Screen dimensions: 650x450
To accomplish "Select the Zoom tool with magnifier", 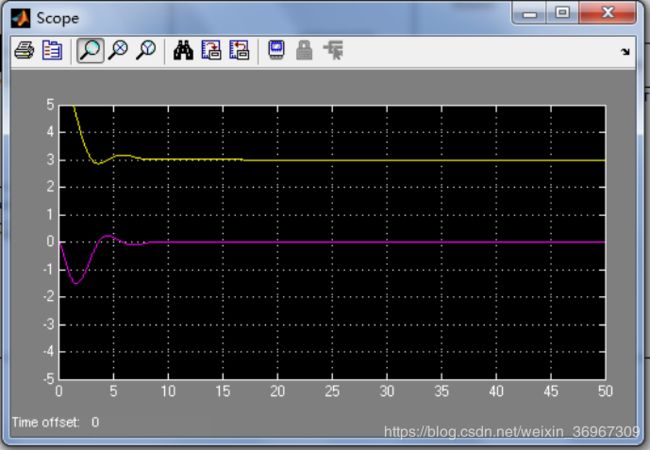I will pyautogui.click(x=90, y=51).
